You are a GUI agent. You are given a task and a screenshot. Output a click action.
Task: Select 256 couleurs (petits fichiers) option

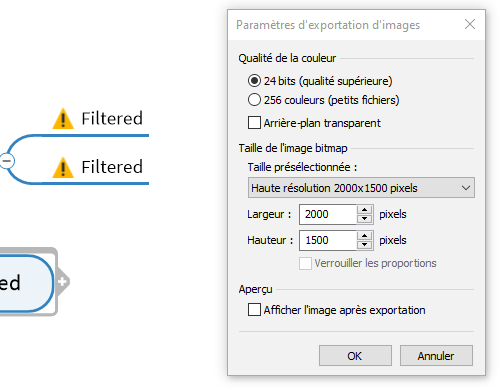click(x=254, y=100)
